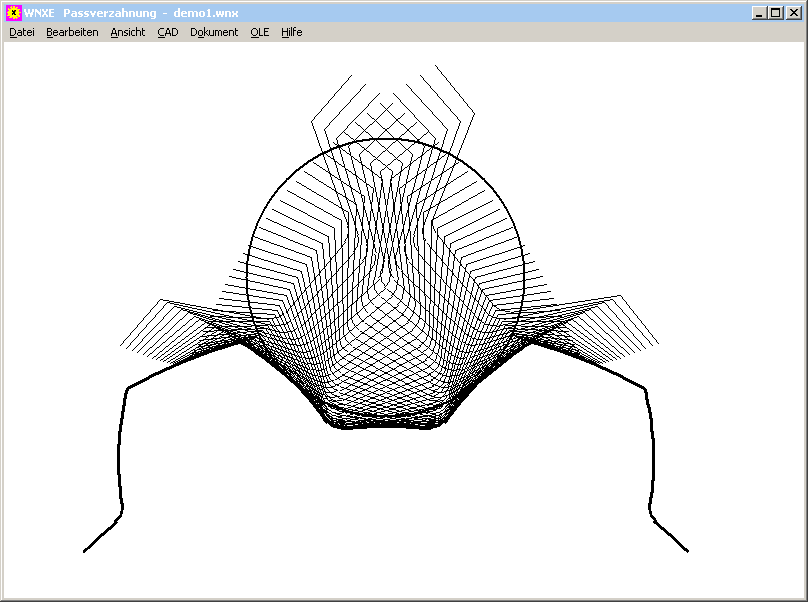Image resolution: width=808 pixels, height=602 pixels.
Task: Click the gear tooth drawing in canvas
Action: [x=385, y=309]
